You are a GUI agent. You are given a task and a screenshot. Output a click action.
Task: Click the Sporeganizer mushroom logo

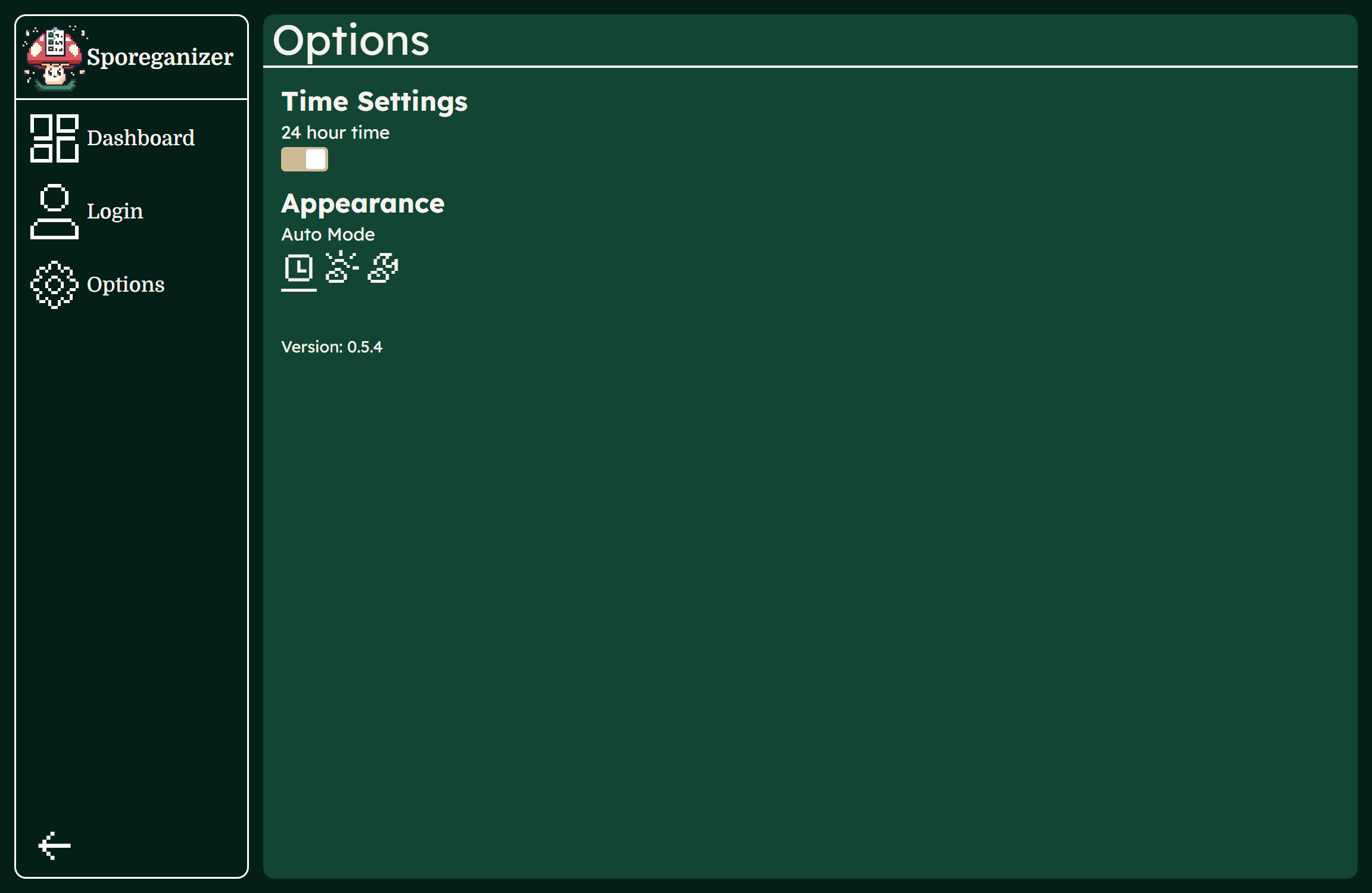coord(54,58)
